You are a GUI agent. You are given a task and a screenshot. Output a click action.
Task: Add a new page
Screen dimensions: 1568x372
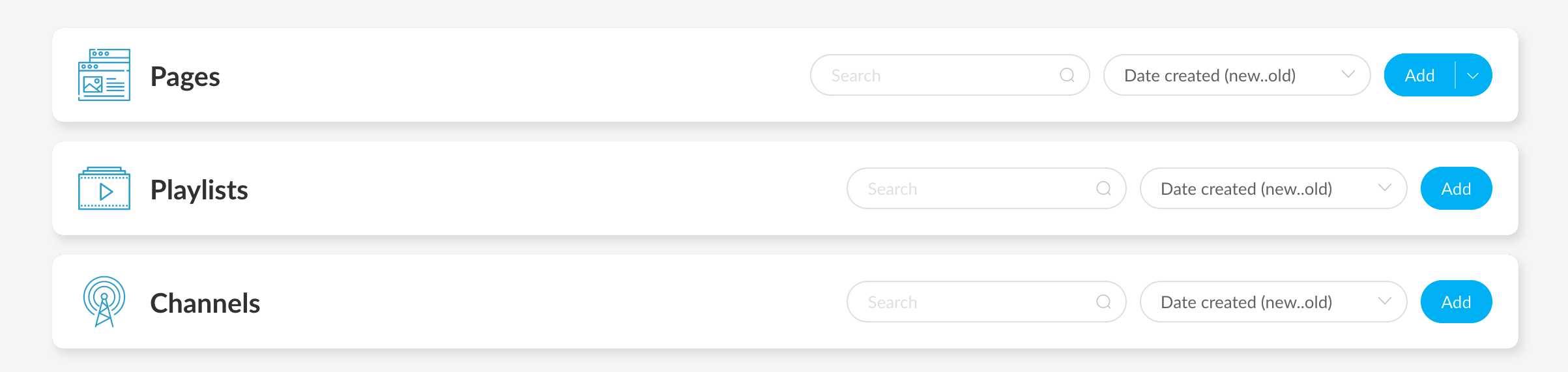click(x=1419, y=76)
